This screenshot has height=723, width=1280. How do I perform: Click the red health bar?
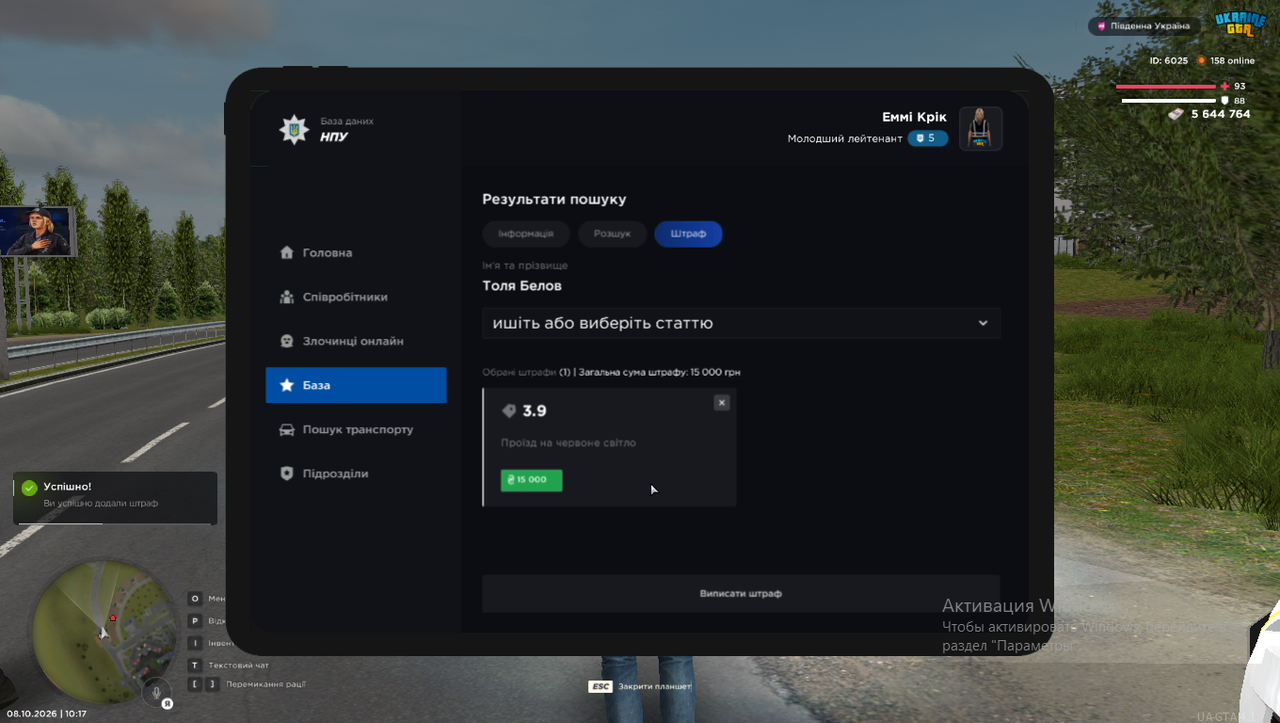(x=1167, y=87)
